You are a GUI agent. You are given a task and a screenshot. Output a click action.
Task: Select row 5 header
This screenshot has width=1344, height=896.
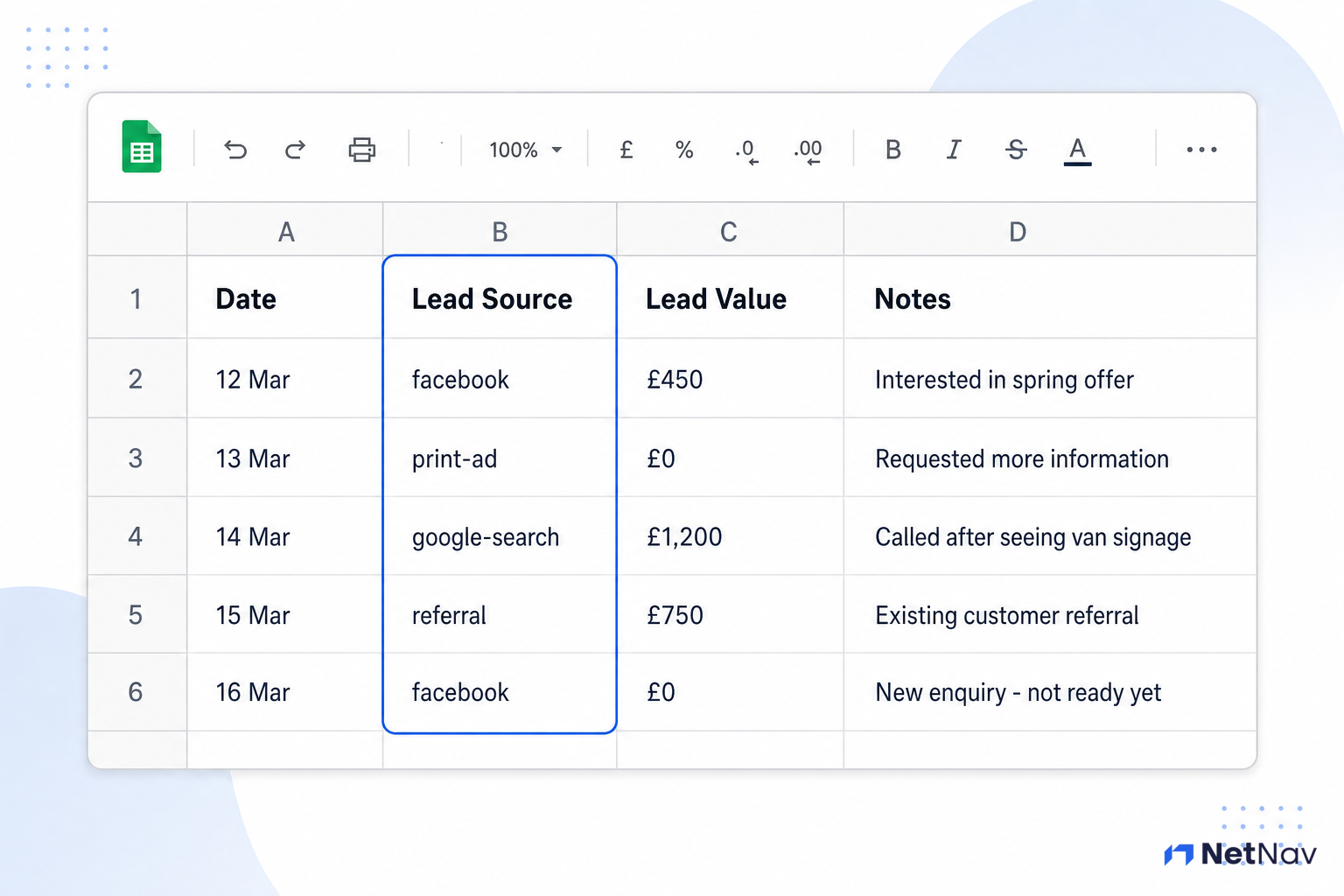[x=137, y=614]
